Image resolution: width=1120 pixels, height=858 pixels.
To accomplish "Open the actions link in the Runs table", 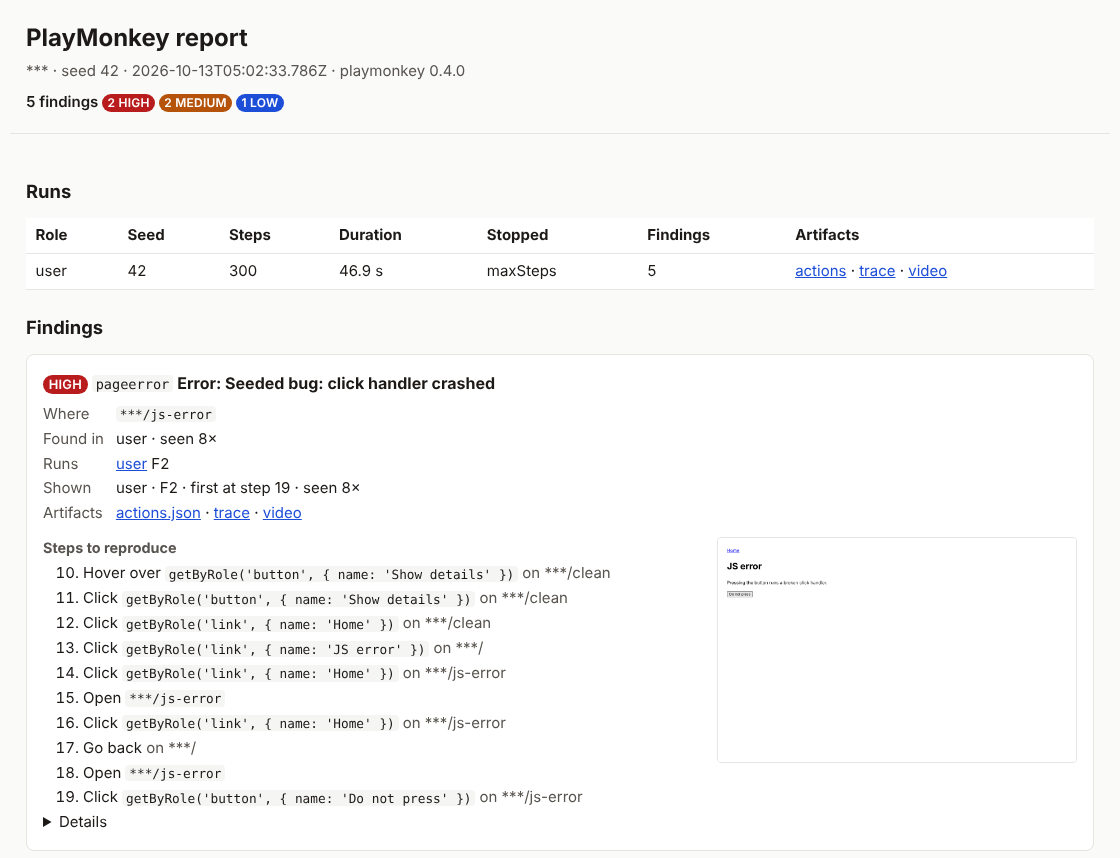I will [820, 271].
